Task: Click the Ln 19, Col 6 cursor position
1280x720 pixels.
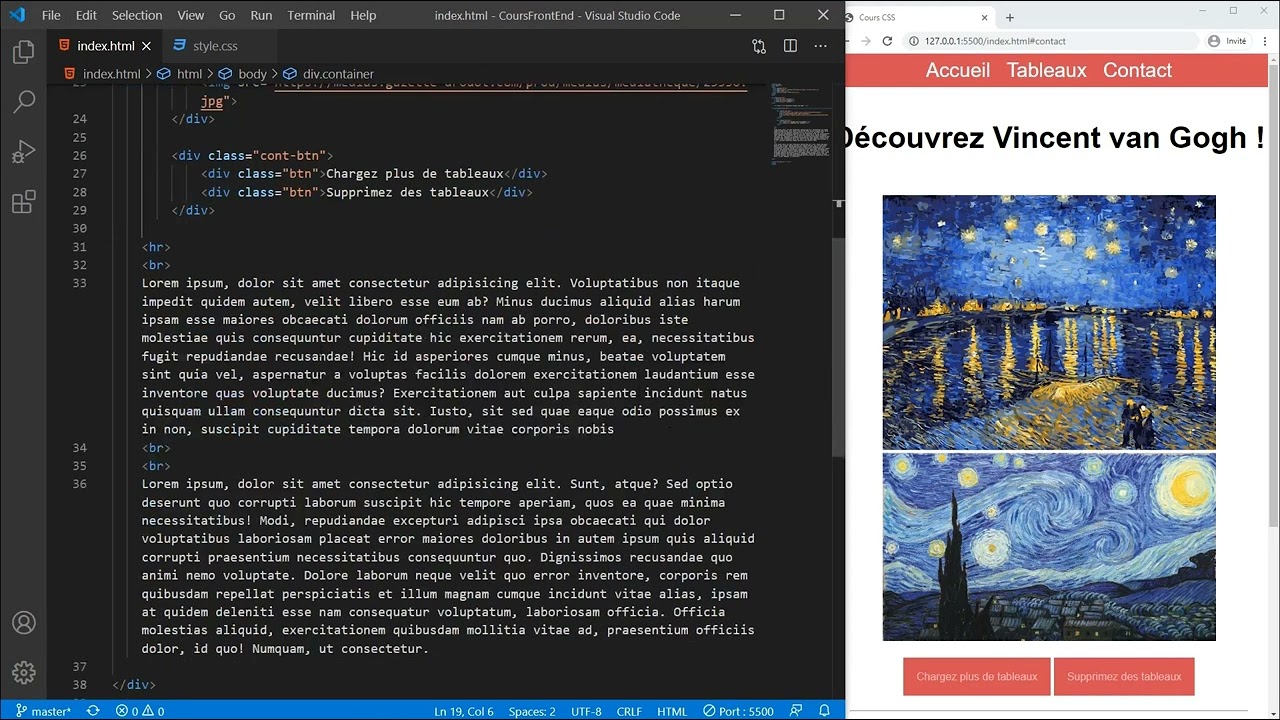Action: click(x=464, y=711)
